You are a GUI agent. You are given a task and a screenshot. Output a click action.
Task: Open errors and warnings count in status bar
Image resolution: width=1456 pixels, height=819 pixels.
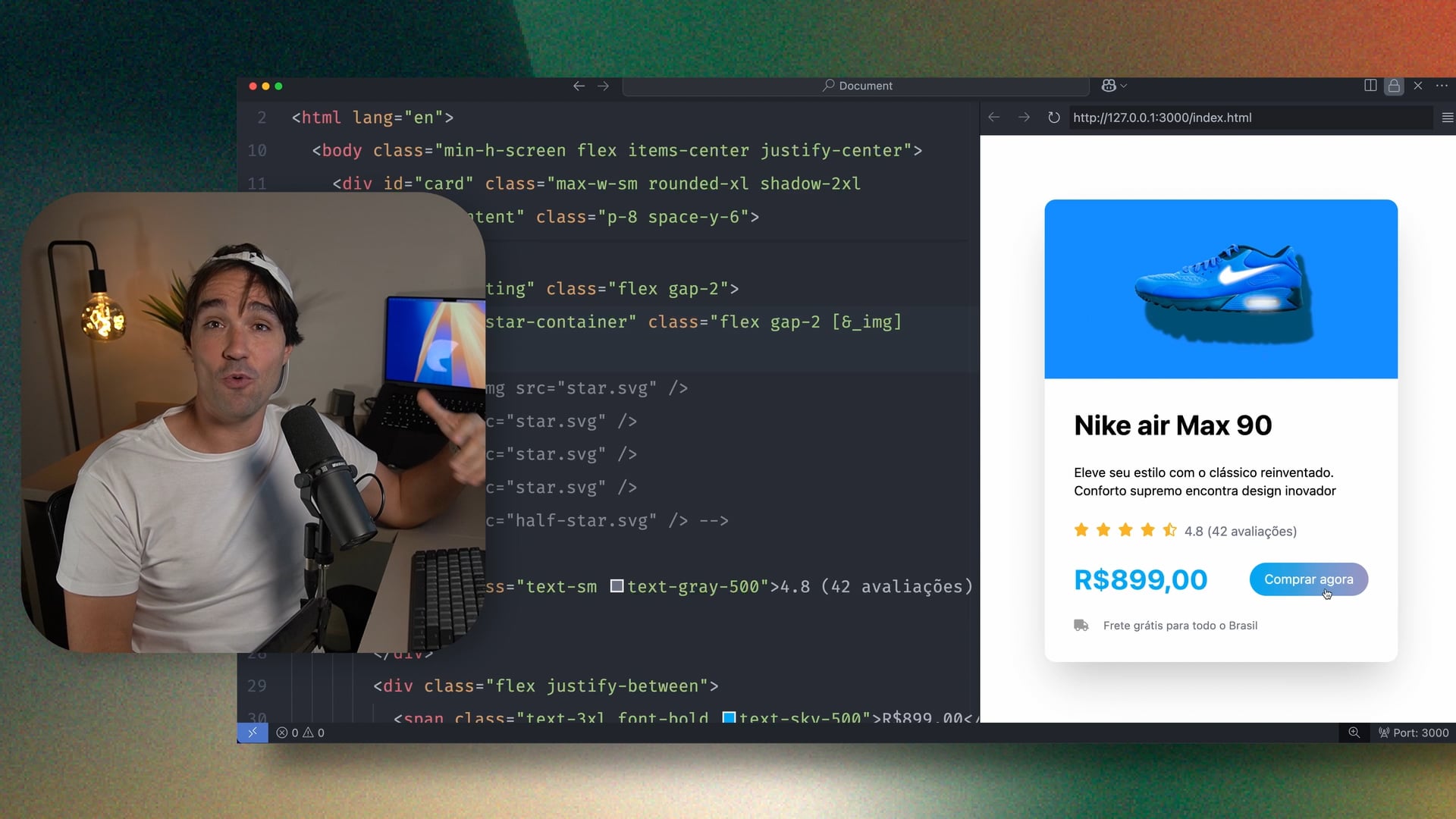coord(300,733)
